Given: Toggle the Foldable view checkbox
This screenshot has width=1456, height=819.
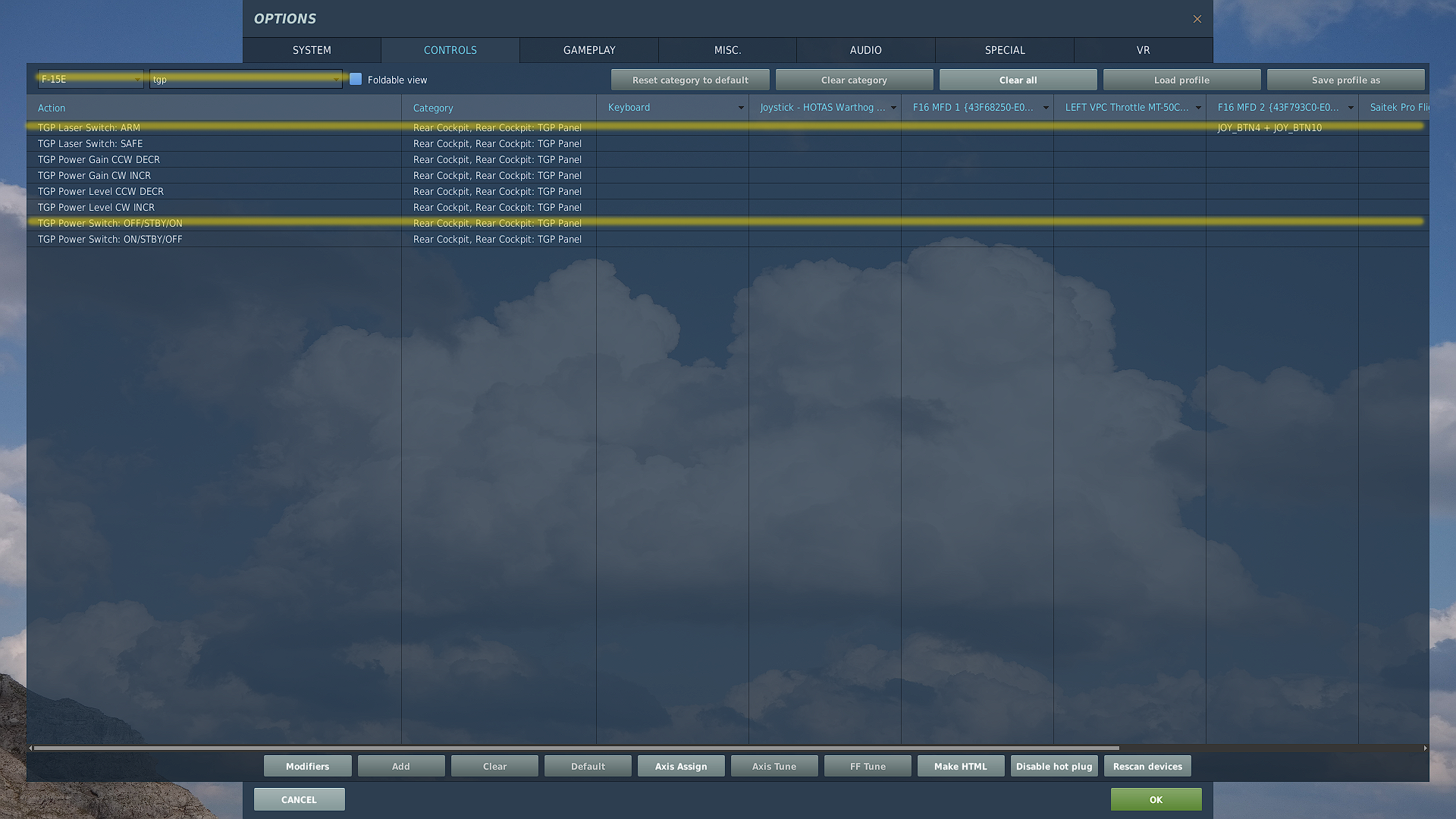Looking at the screenshot, I should click(356, 79).
